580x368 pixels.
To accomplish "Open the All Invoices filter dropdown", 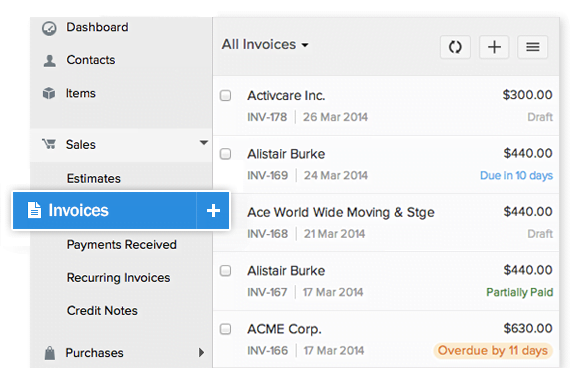I will (x=265, y=45).
